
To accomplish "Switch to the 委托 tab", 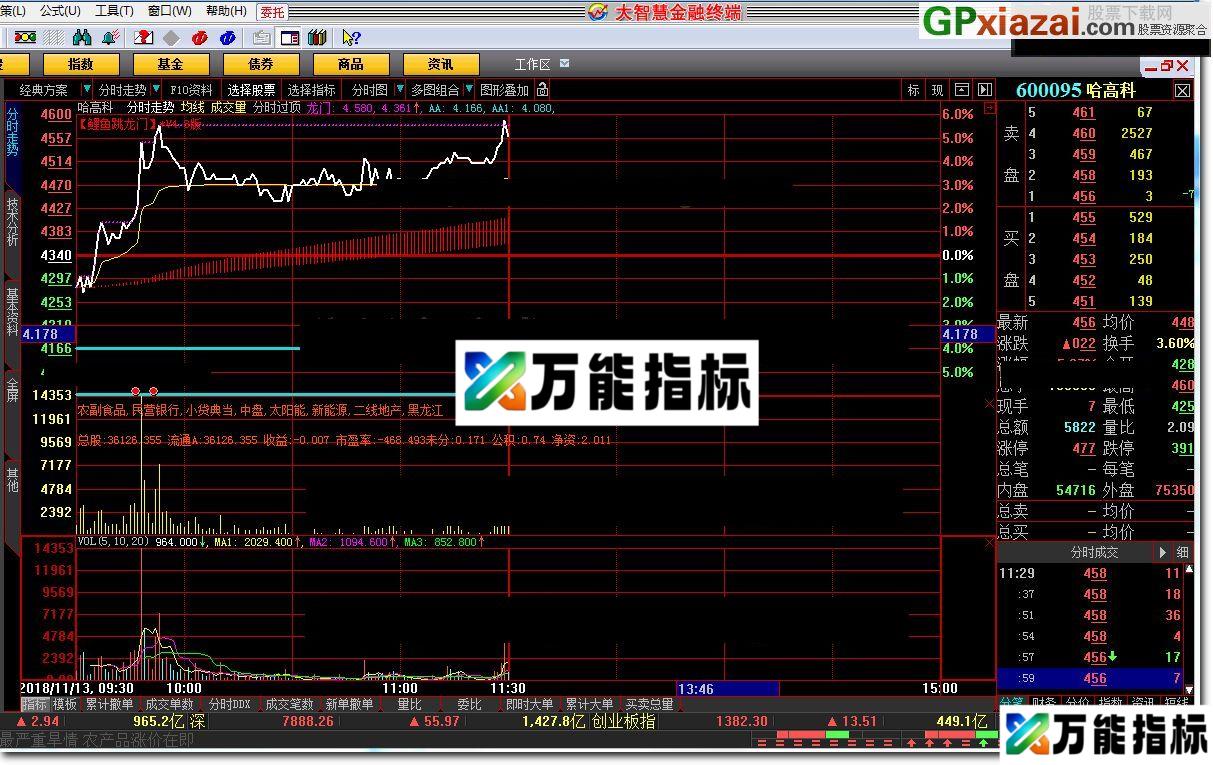I will pos(270,12).
